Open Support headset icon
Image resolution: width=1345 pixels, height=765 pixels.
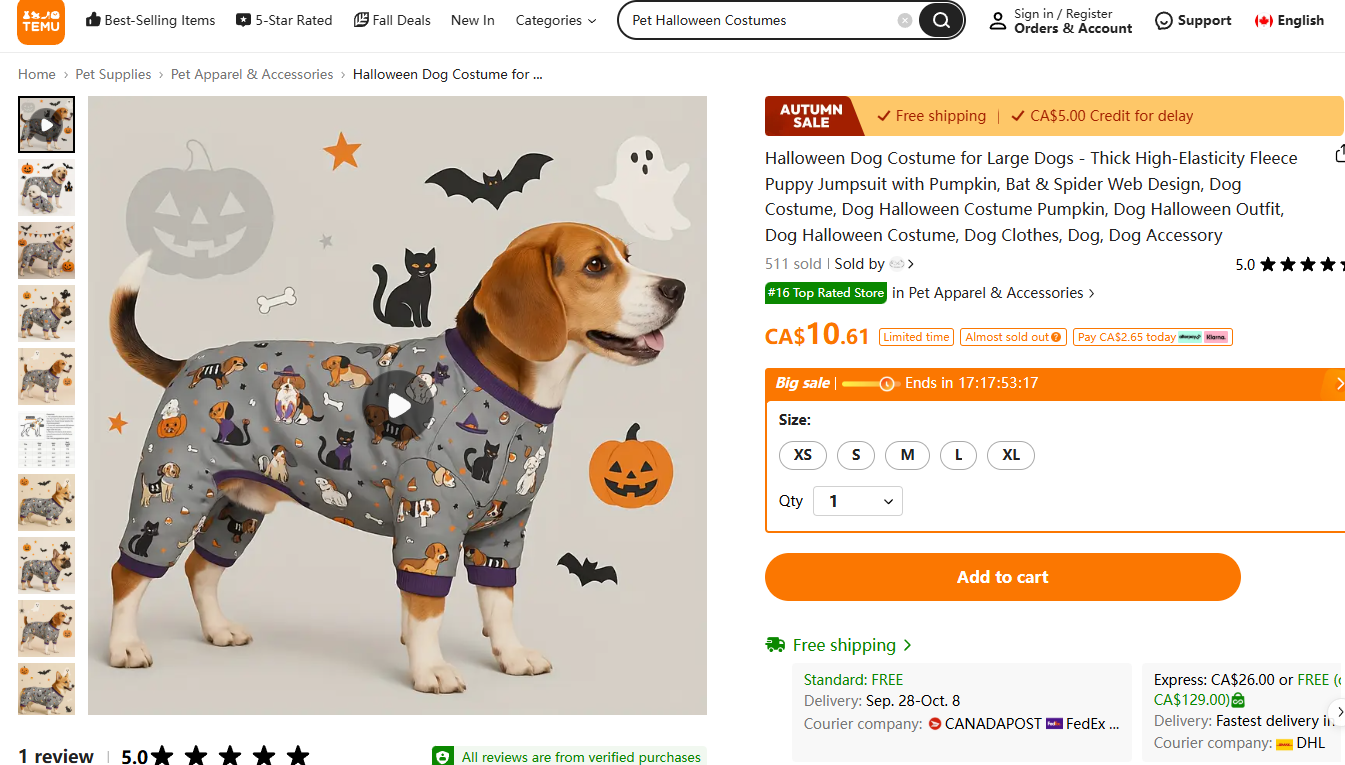pos(1163,21)
